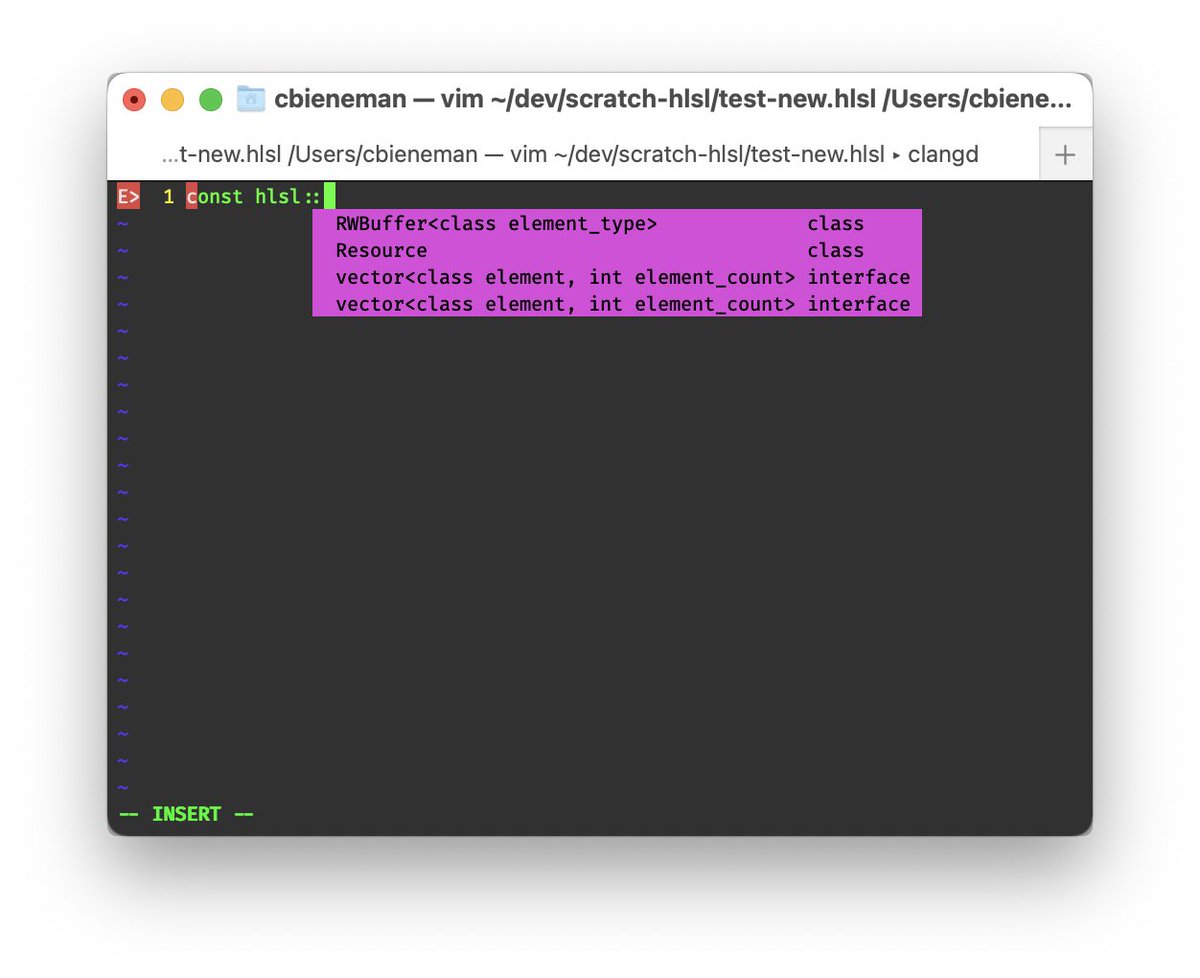1200x978 pixels.
Task: Open a new terminal tab with plus button
Action: click(1065, 155)
